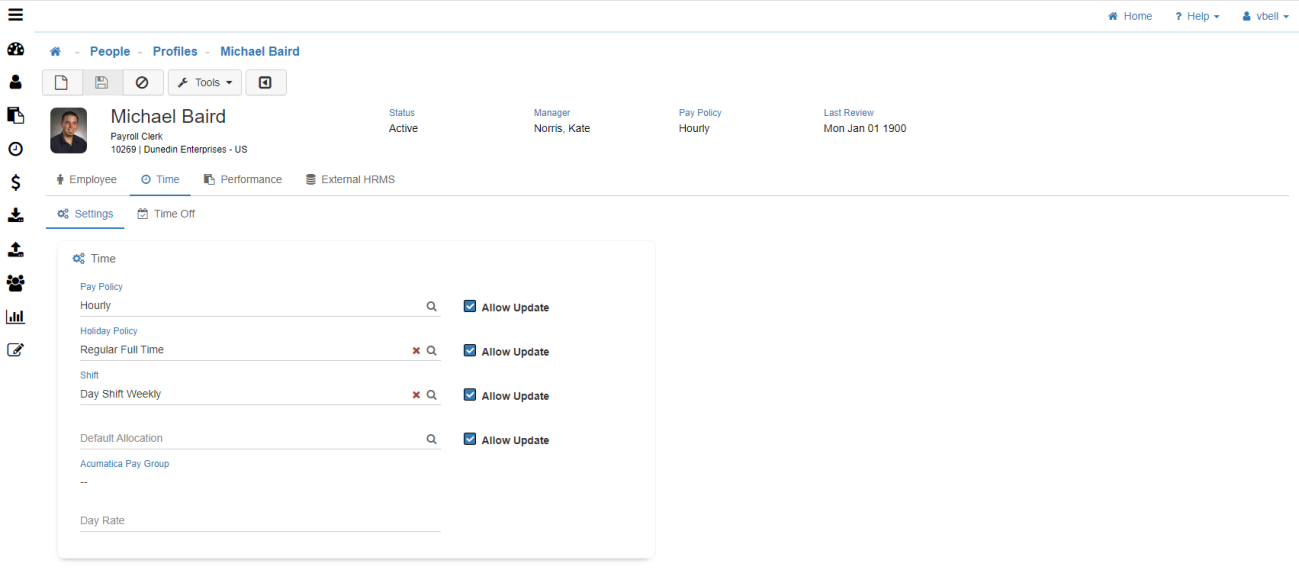Toggle Allow Update checkbox for Shift
Image resolution: width=1299 pixels, height=570 pixels.
pos(470,395)
